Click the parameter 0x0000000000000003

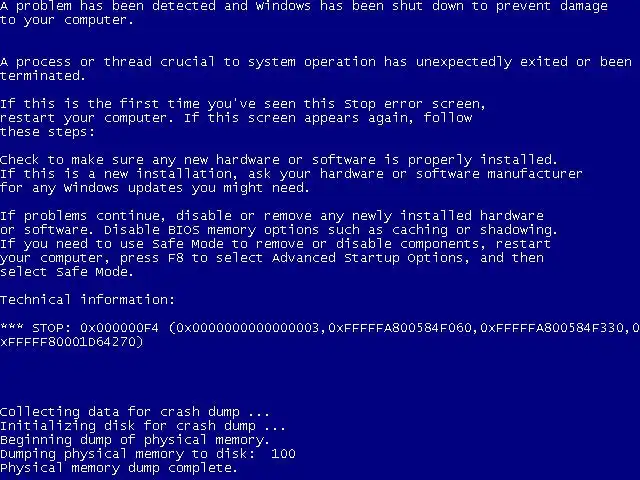[247, 328]
